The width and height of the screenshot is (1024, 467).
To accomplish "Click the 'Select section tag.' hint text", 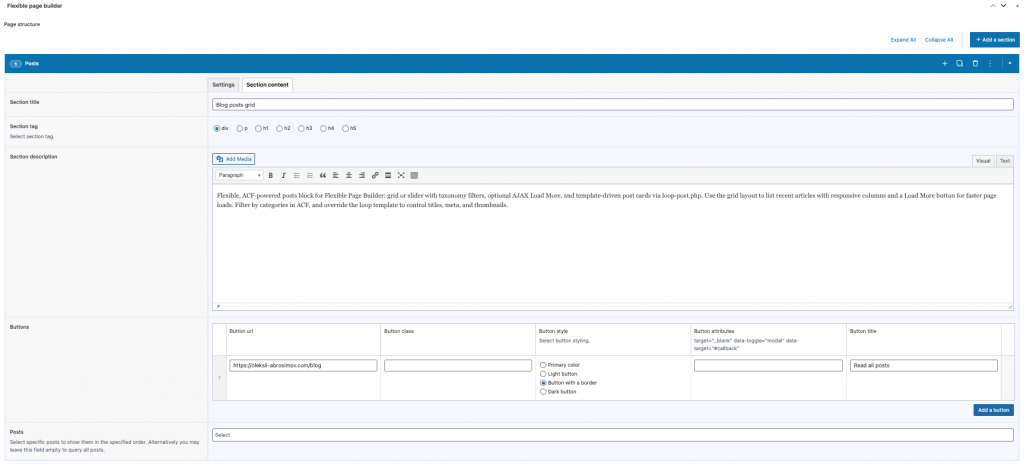I will (x=32, y=137).
